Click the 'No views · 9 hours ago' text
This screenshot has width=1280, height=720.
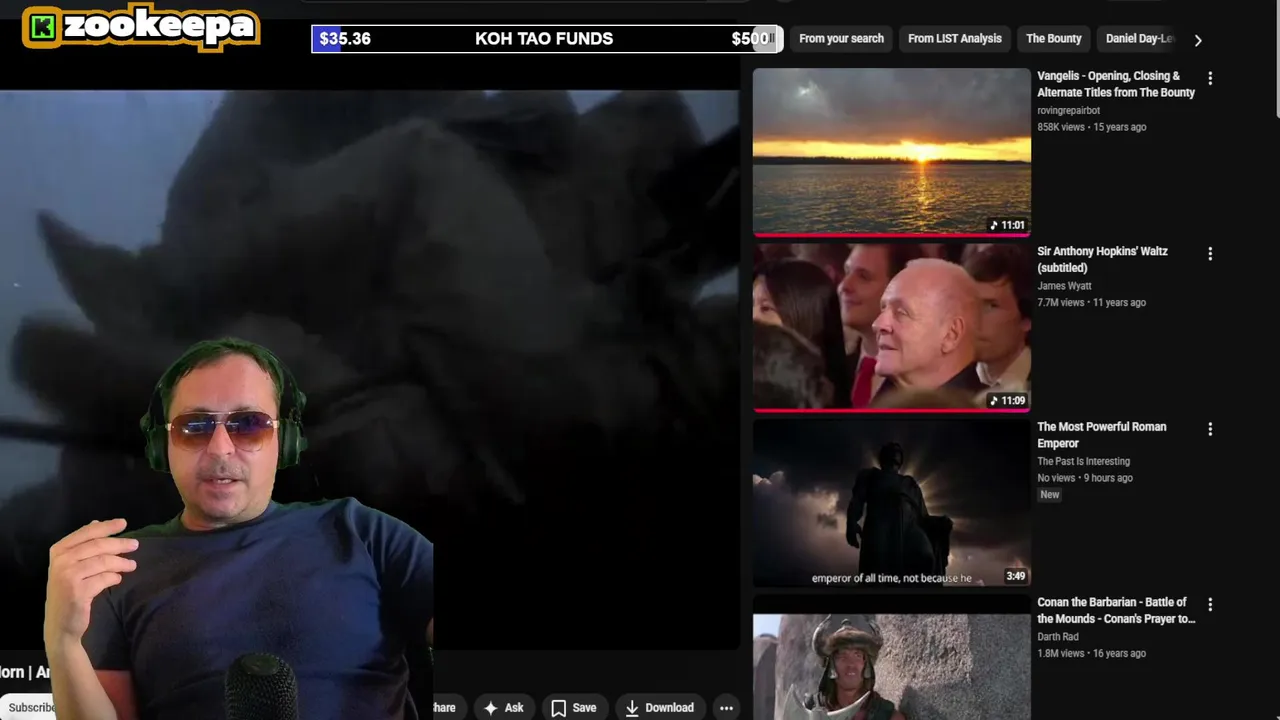point(1085,478)
